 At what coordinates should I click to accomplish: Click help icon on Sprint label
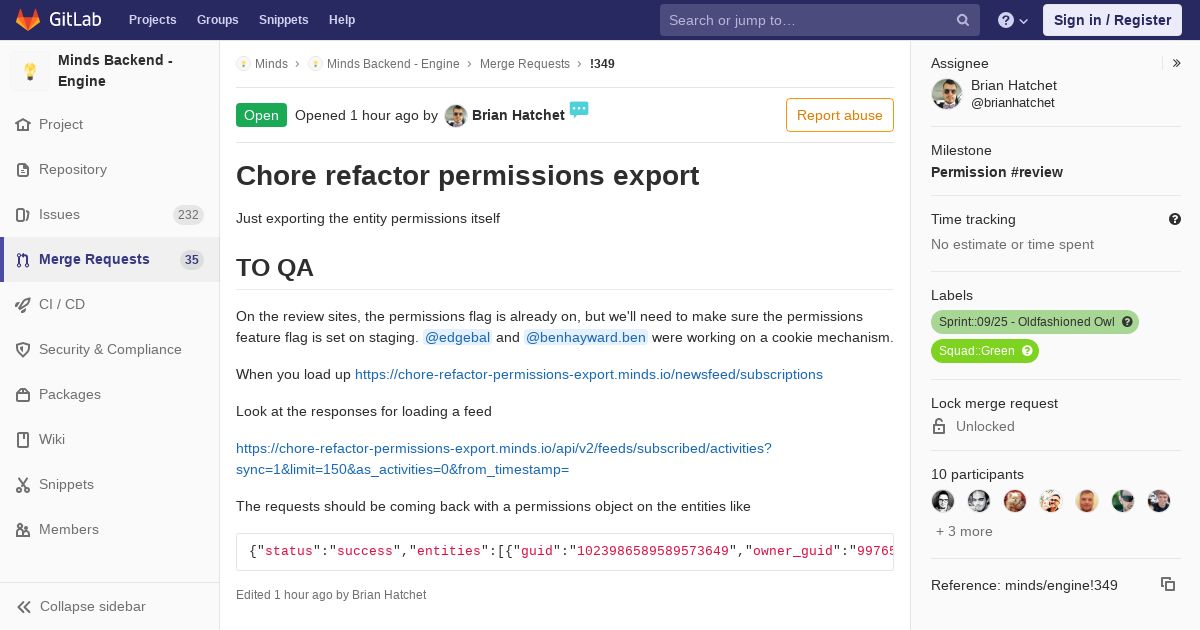1127,322
